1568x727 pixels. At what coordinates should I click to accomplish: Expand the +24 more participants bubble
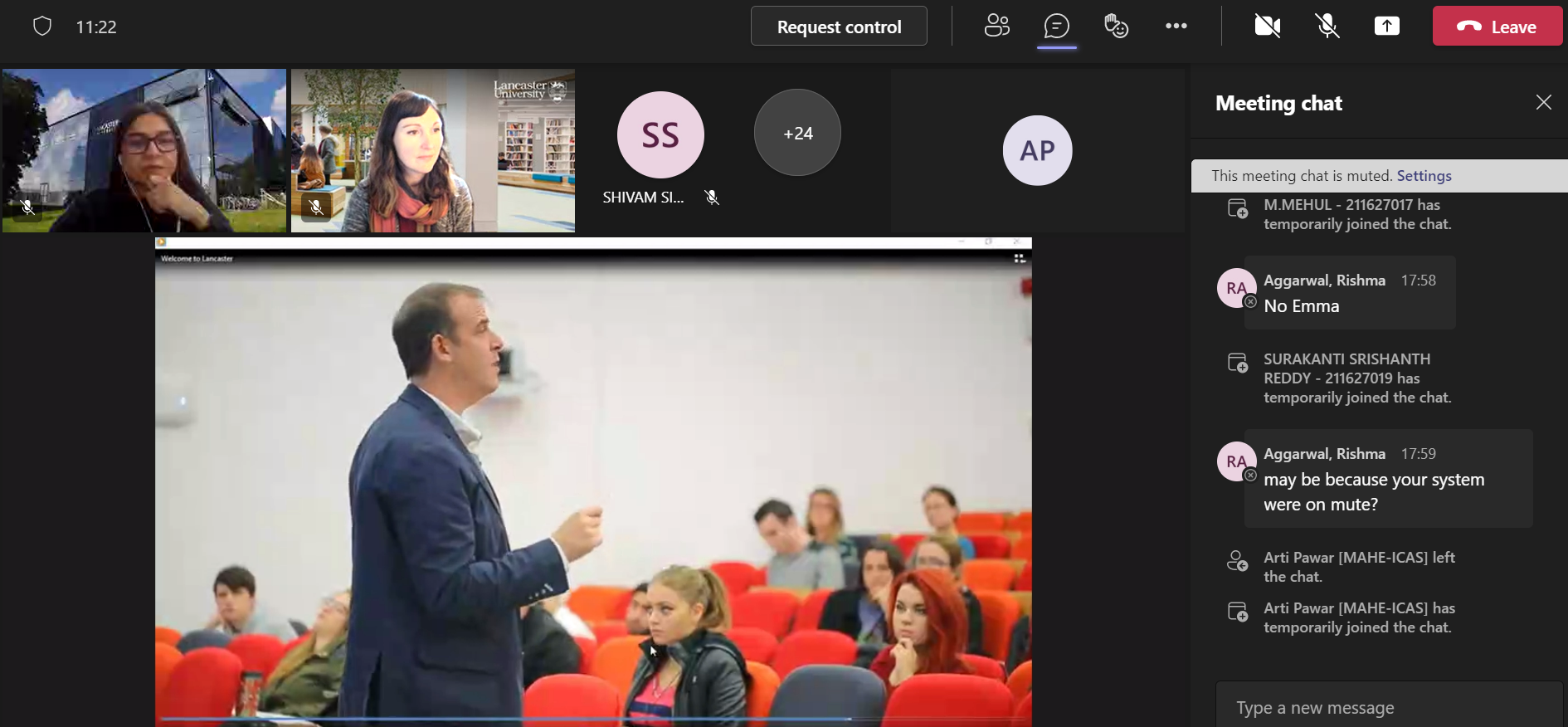pyautogui.click(x=797, y=133)
